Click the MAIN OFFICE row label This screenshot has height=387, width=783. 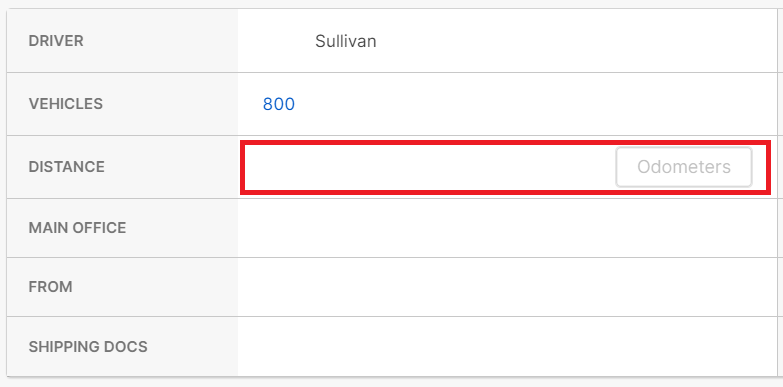click(77, 228)
